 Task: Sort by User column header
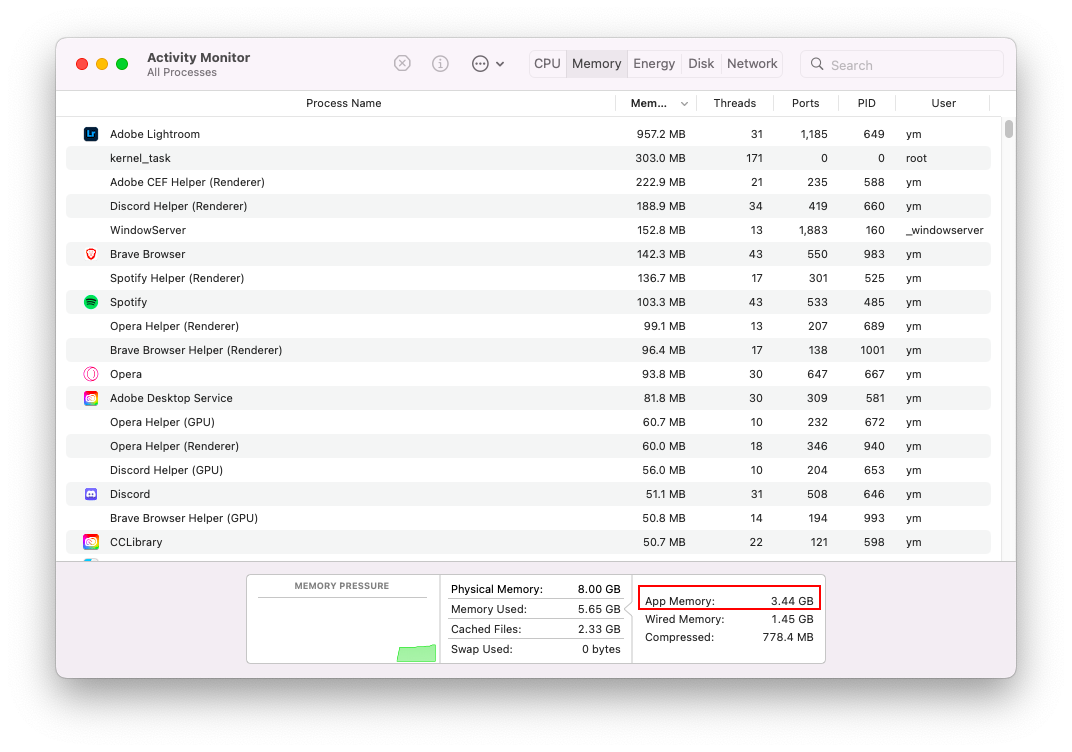click(x=943, y=103)
